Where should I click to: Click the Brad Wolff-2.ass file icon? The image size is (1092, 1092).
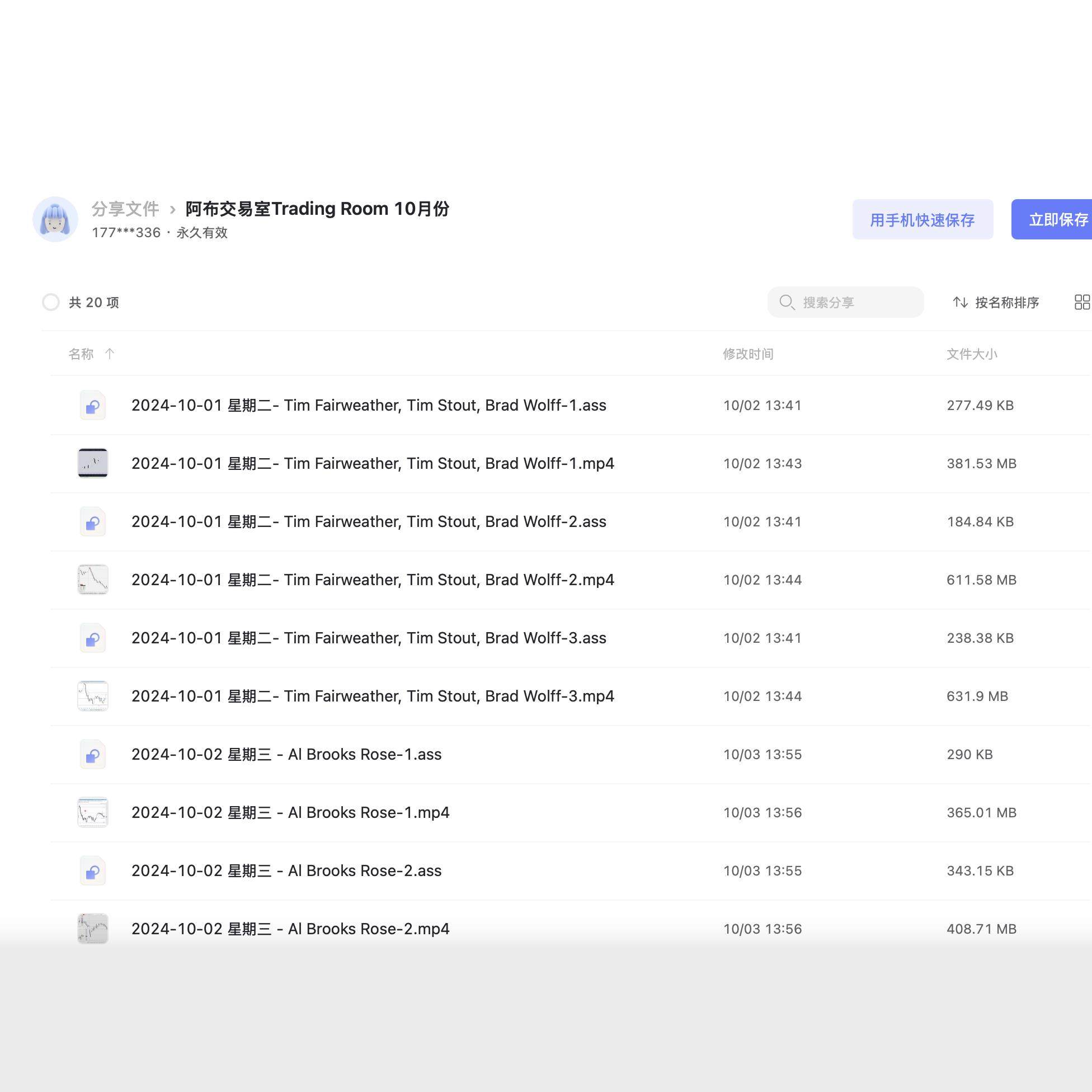tap(93, 522)
